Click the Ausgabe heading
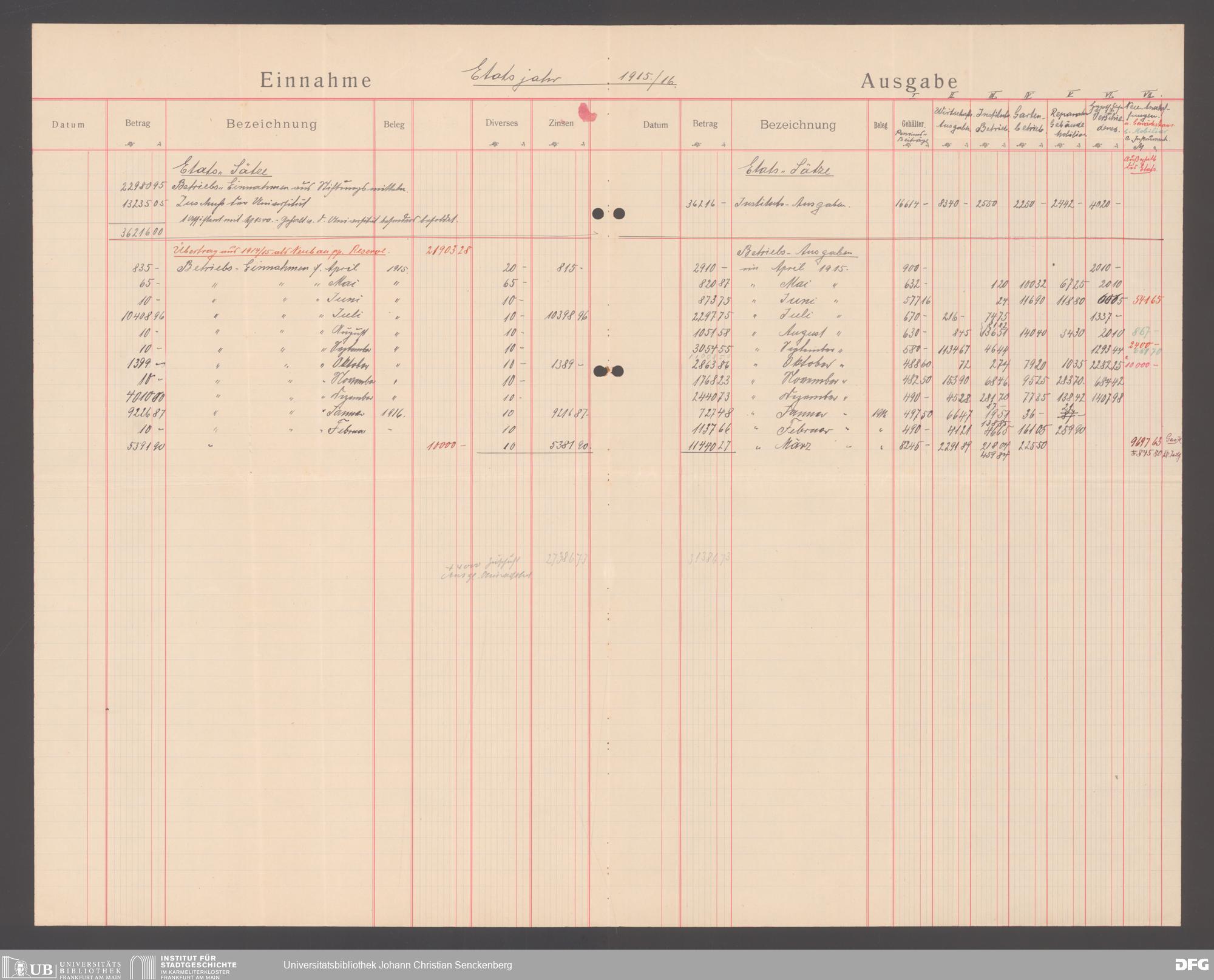The width and height of the screenshot is (1214, 980). (909, 82)
